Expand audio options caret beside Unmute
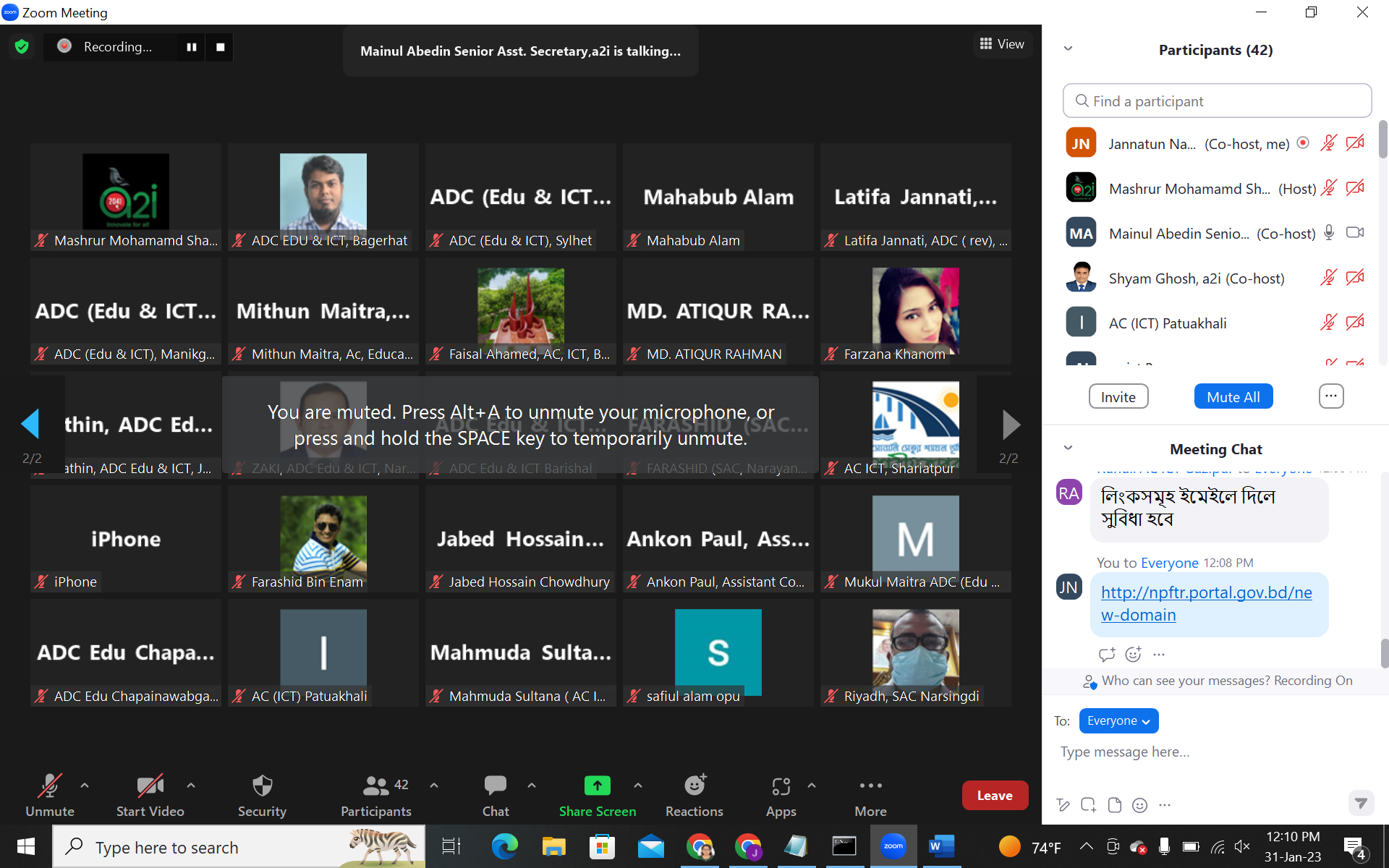Image resolution: width=1389 pixels, height=868 pixels. point(85,786)
